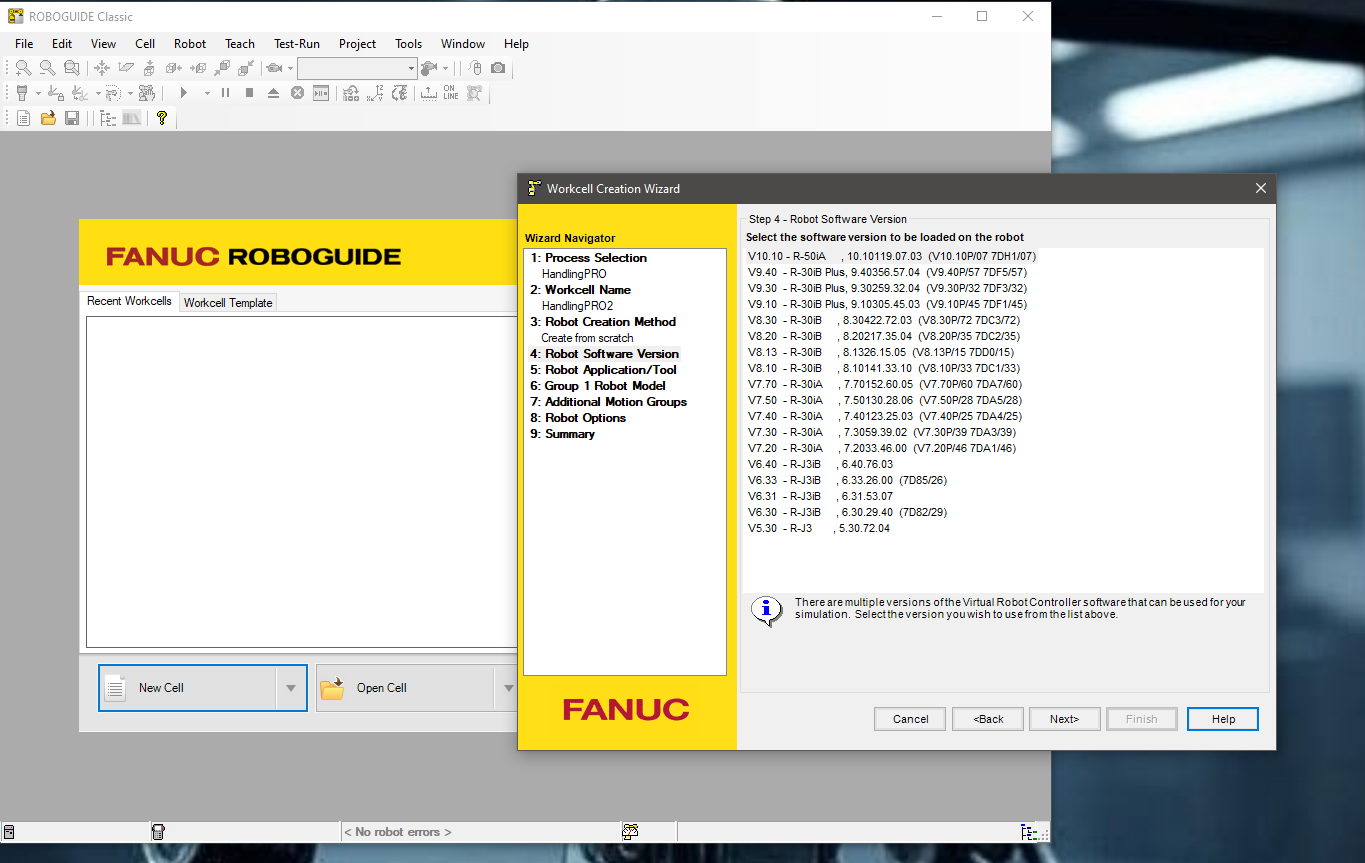Open the Robot menu
This screenshot has height=863, width=1365.
pyautogui.click(x=190, y=44)
